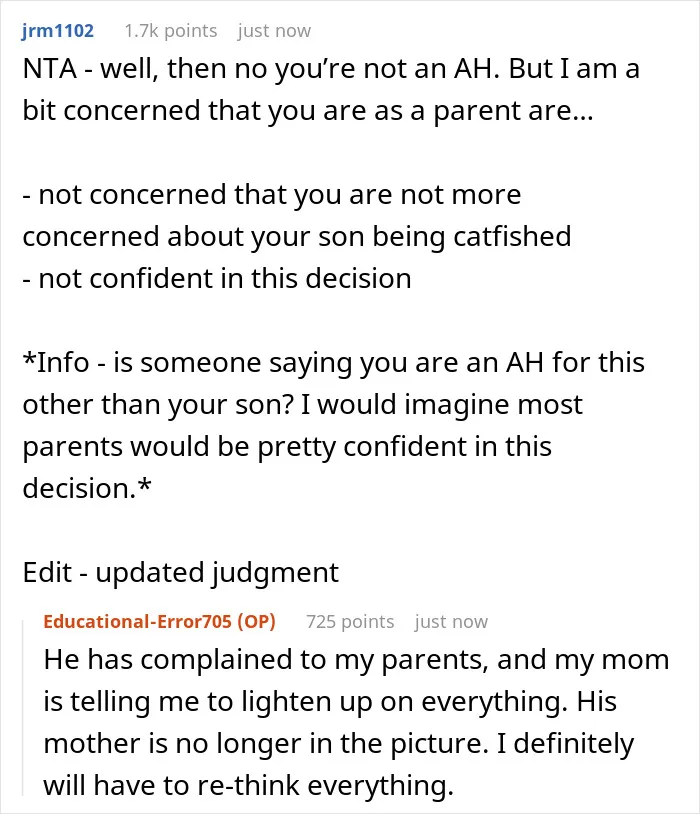The image size is (700, 814).
Task: Click the OP reply's just now timestamp
Action: (451, 621)
